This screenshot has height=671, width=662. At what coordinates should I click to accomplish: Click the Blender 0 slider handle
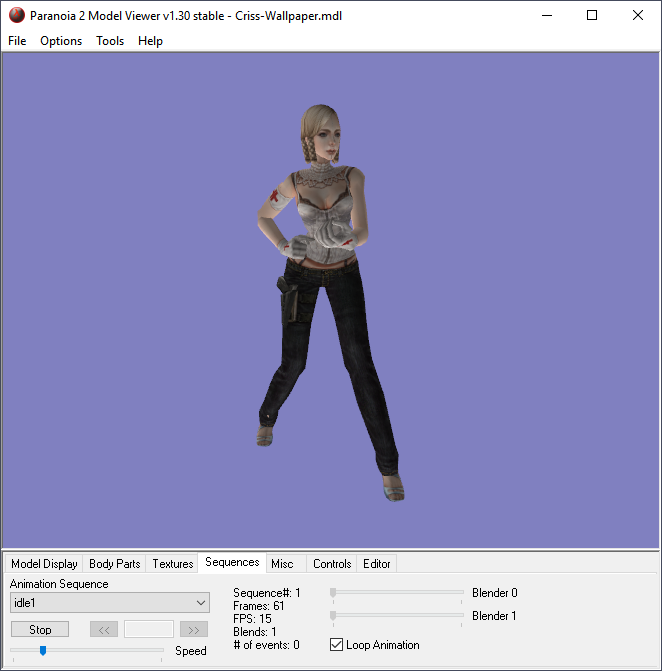pyautogui.click(x=333, y=592)
